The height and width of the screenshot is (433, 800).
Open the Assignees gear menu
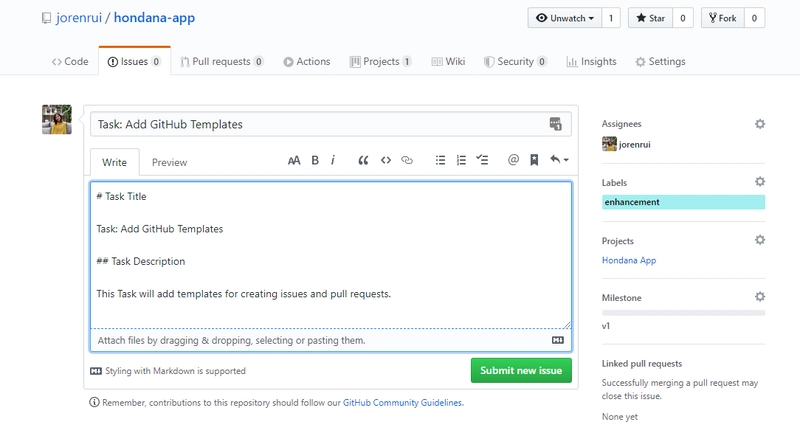(x=759, y=124)
